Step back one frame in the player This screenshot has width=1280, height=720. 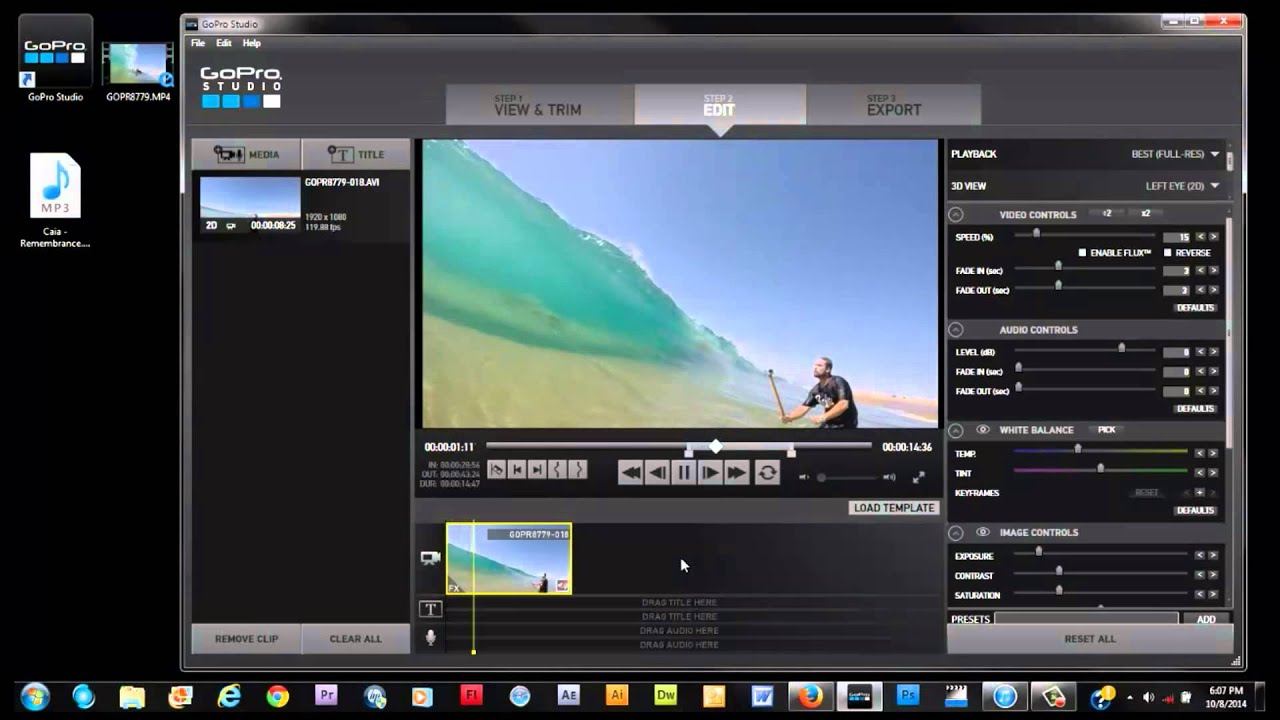(x=657, y=473)
